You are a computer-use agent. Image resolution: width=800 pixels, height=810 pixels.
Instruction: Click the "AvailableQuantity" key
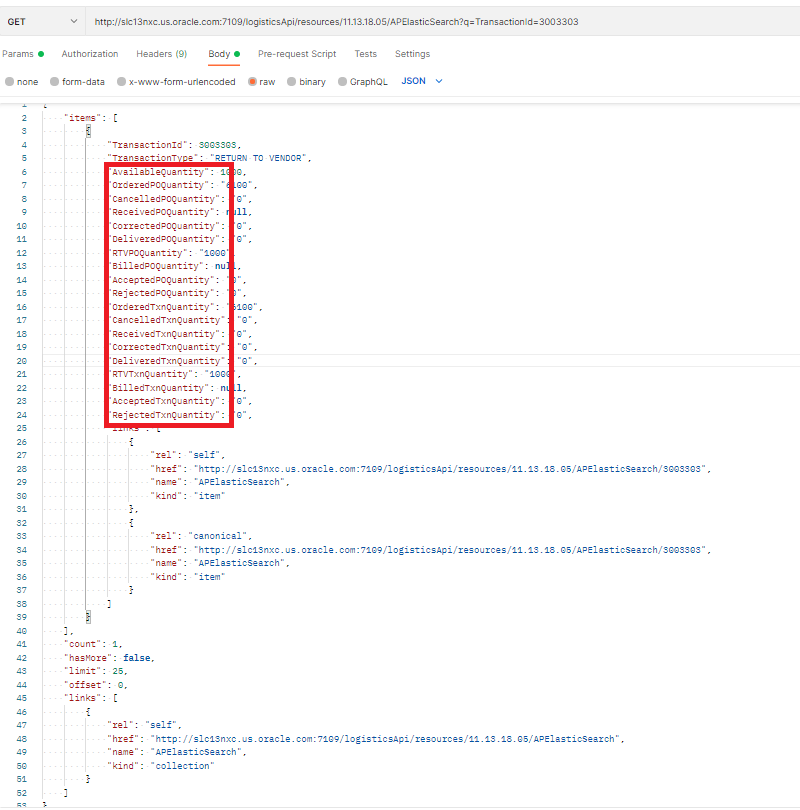pos(159,172)
